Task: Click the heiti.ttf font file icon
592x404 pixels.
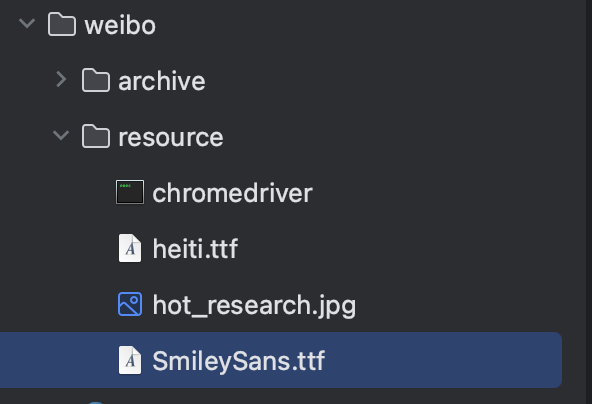Action: (130, 248)
